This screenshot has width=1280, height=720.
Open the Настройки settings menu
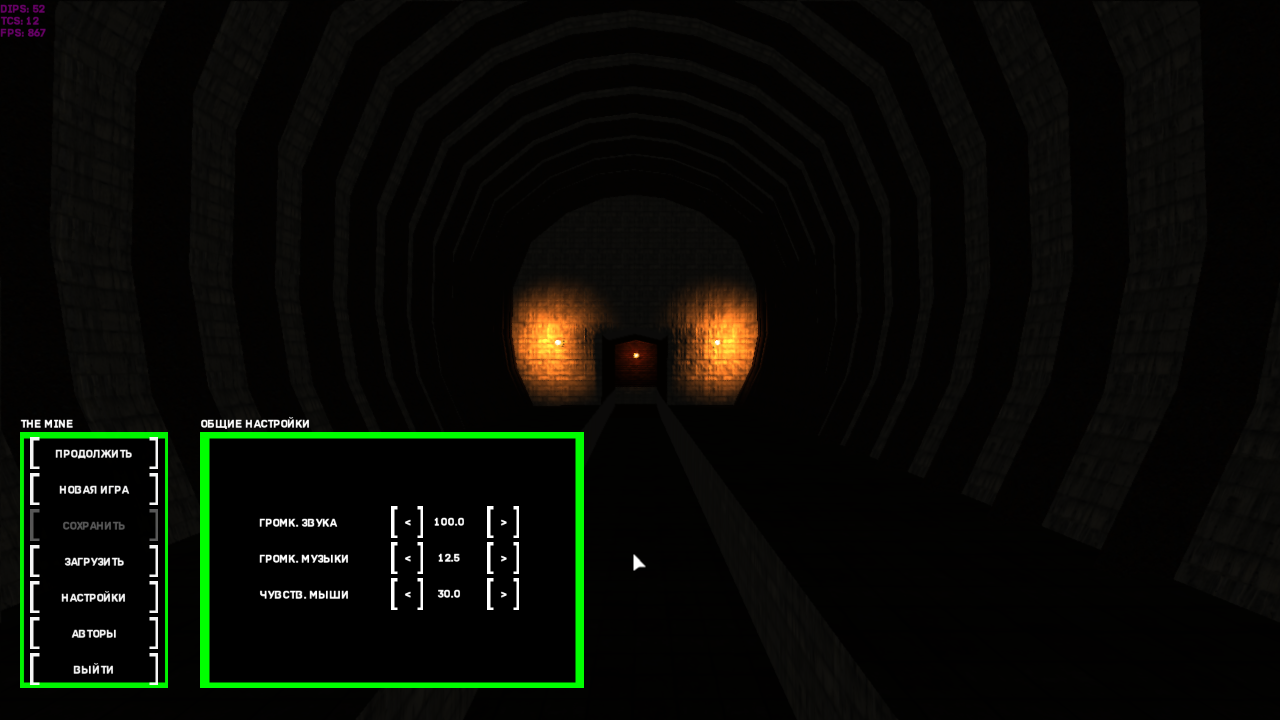pyautogui.click(x=94, y=597)
